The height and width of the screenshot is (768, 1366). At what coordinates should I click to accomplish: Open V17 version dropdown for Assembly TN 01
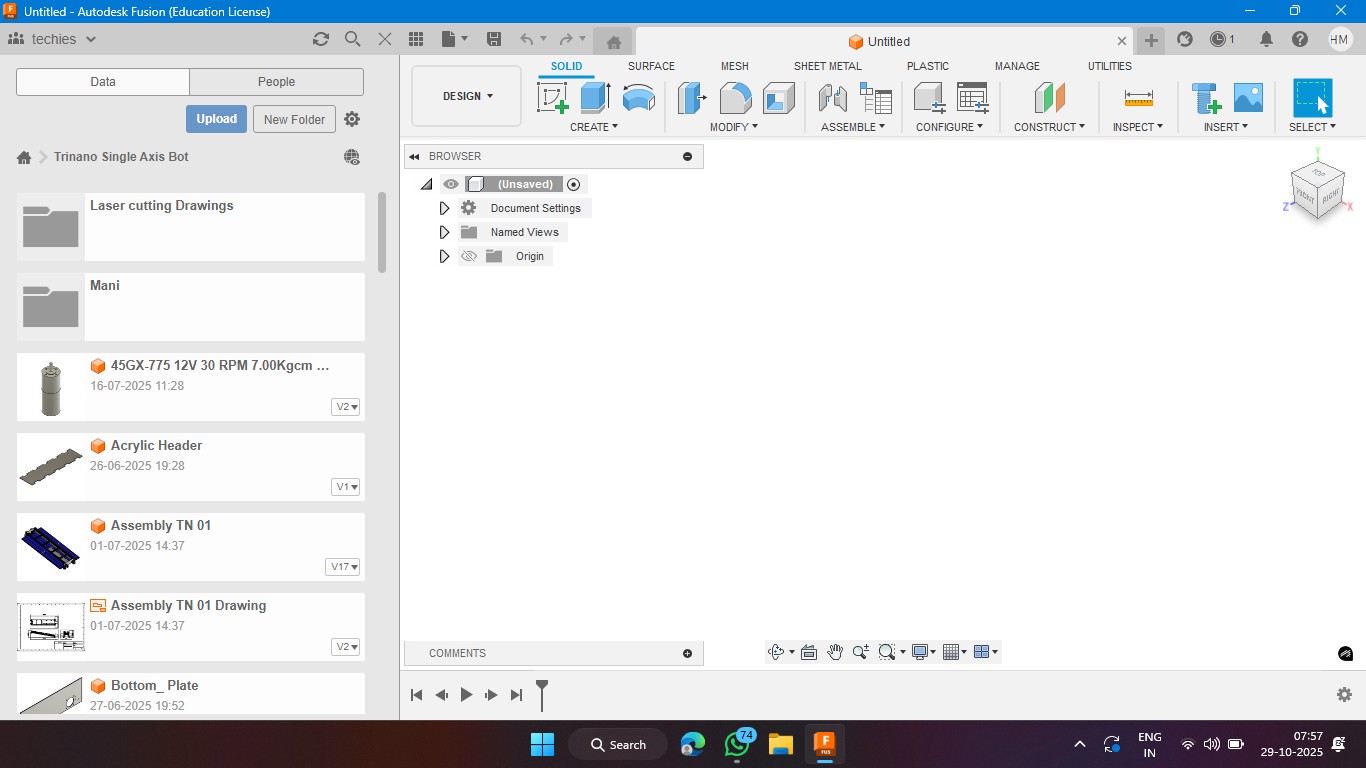coord(343,567)
